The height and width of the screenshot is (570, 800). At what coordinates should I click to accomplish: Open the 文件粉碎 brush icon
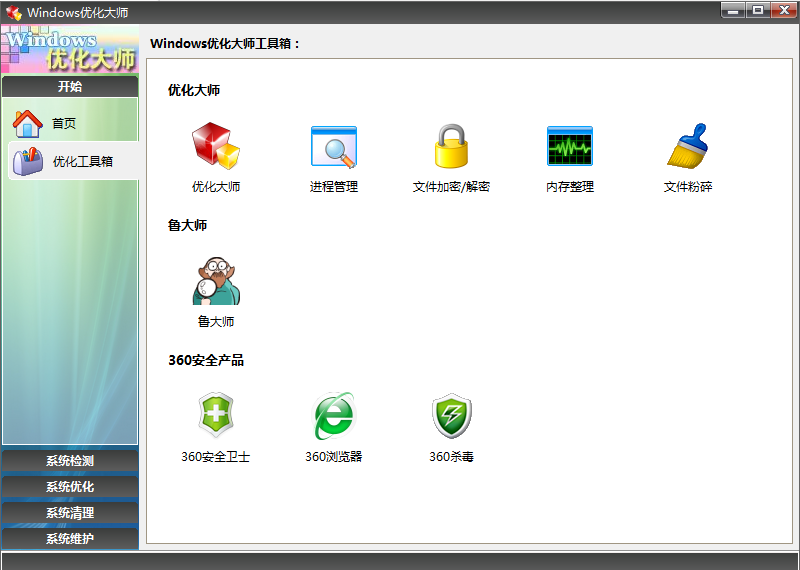(x=688, y=146)
